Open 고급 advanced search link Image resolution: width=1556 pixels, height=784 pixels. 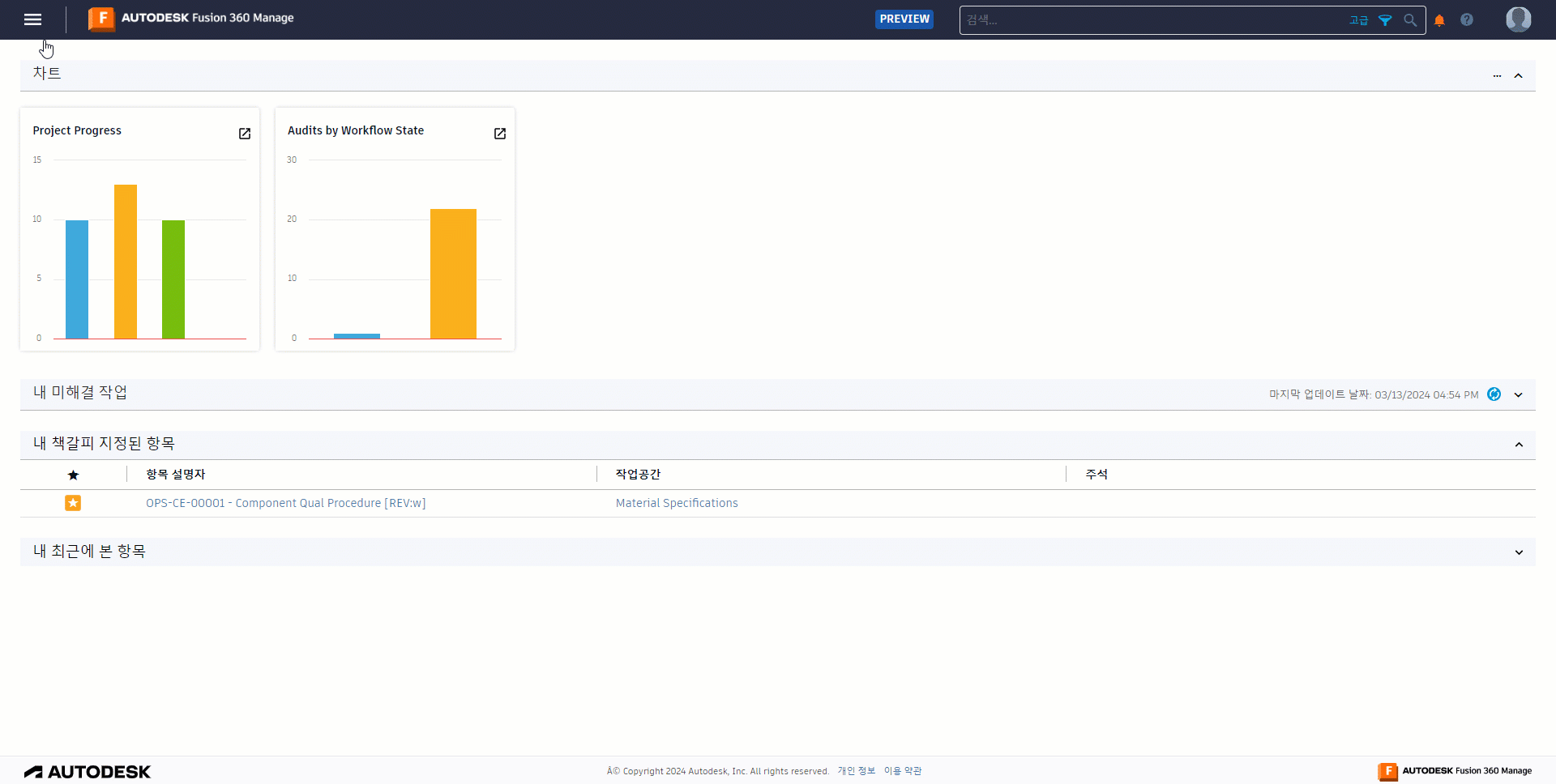[x=1359, y=20]
